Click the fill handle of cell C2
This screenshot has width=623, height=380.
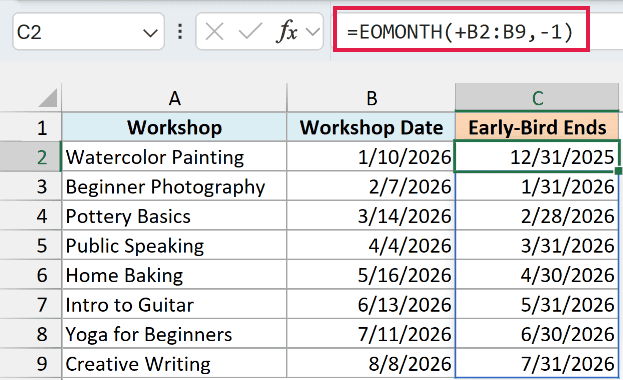[619, 171]
